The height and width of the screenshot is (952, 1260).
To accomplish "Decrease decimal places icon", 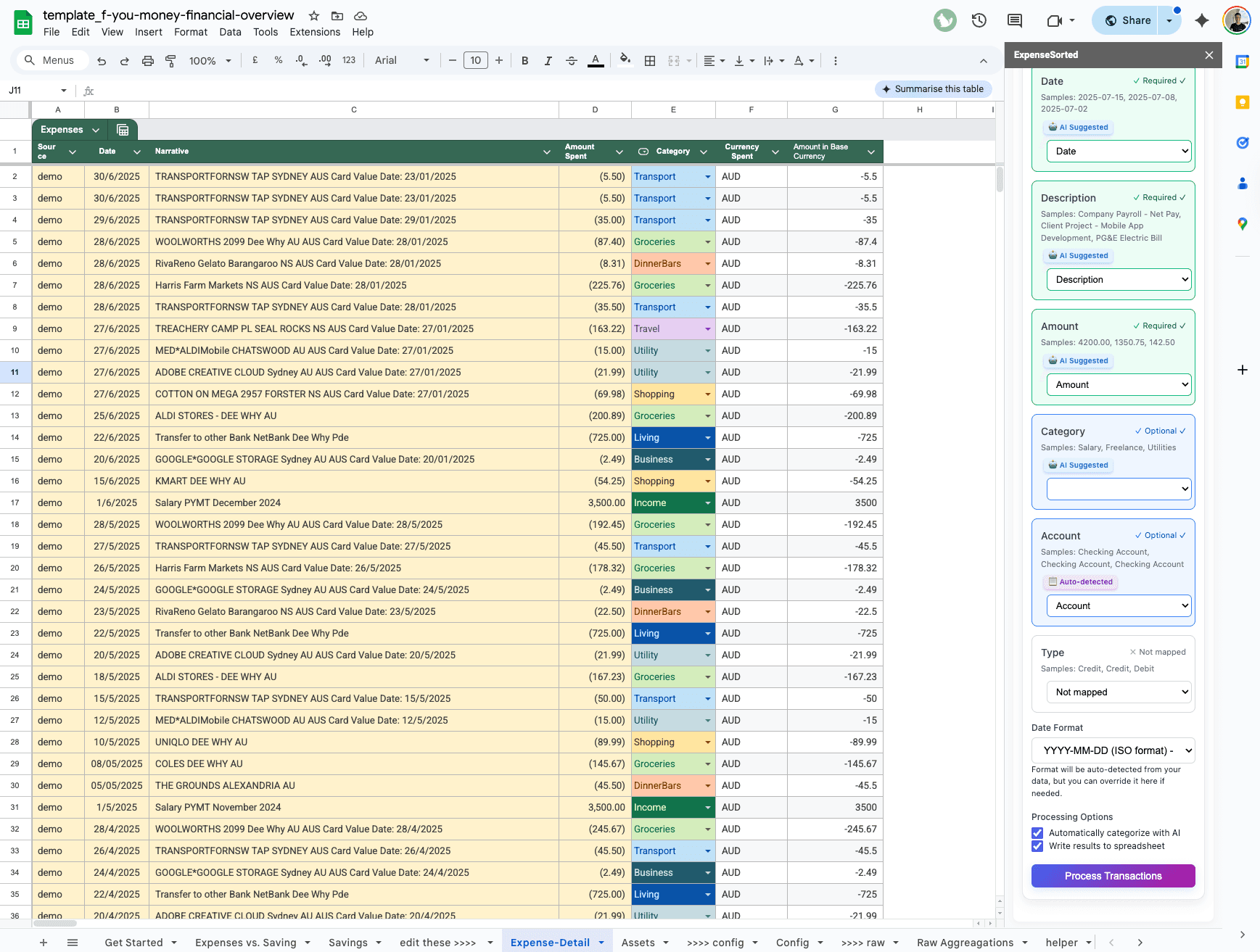I will pyautogui.click(x=302, y=61).
